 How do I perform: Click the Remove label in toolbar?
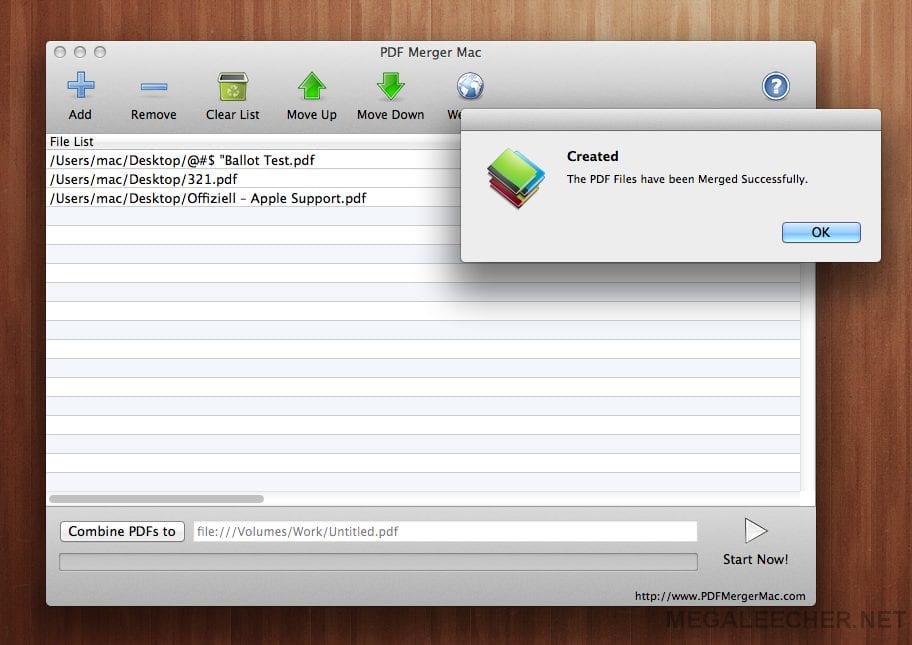coord(154,115)
